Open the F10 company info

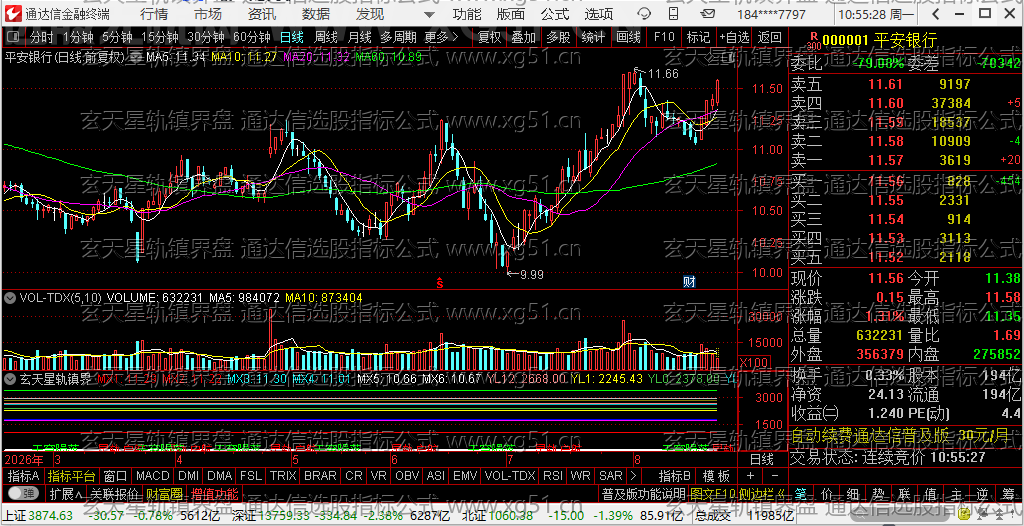pos(664,37)
